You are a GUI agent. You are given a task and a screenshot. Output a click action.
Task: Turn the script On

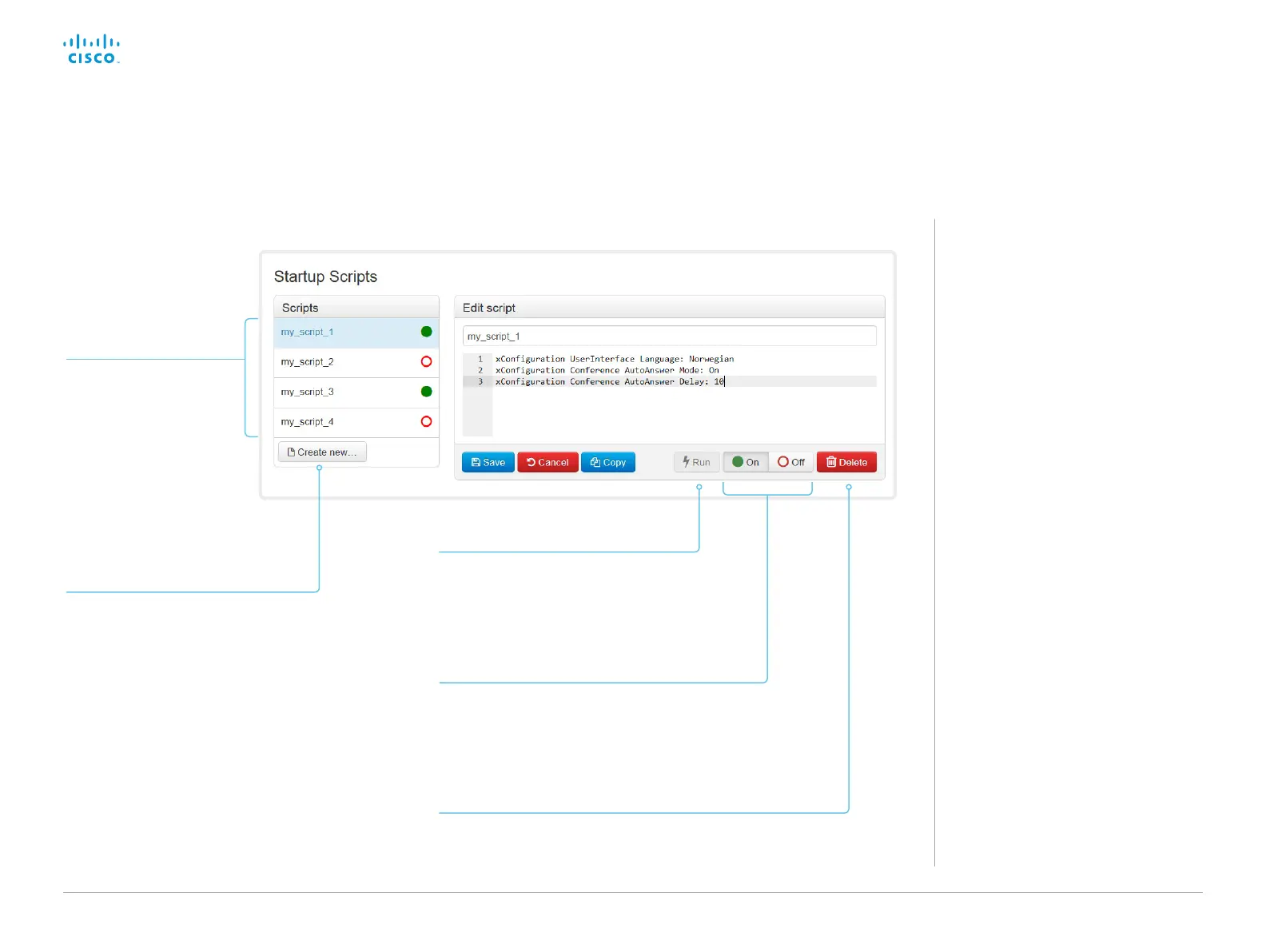pos(746,463)
